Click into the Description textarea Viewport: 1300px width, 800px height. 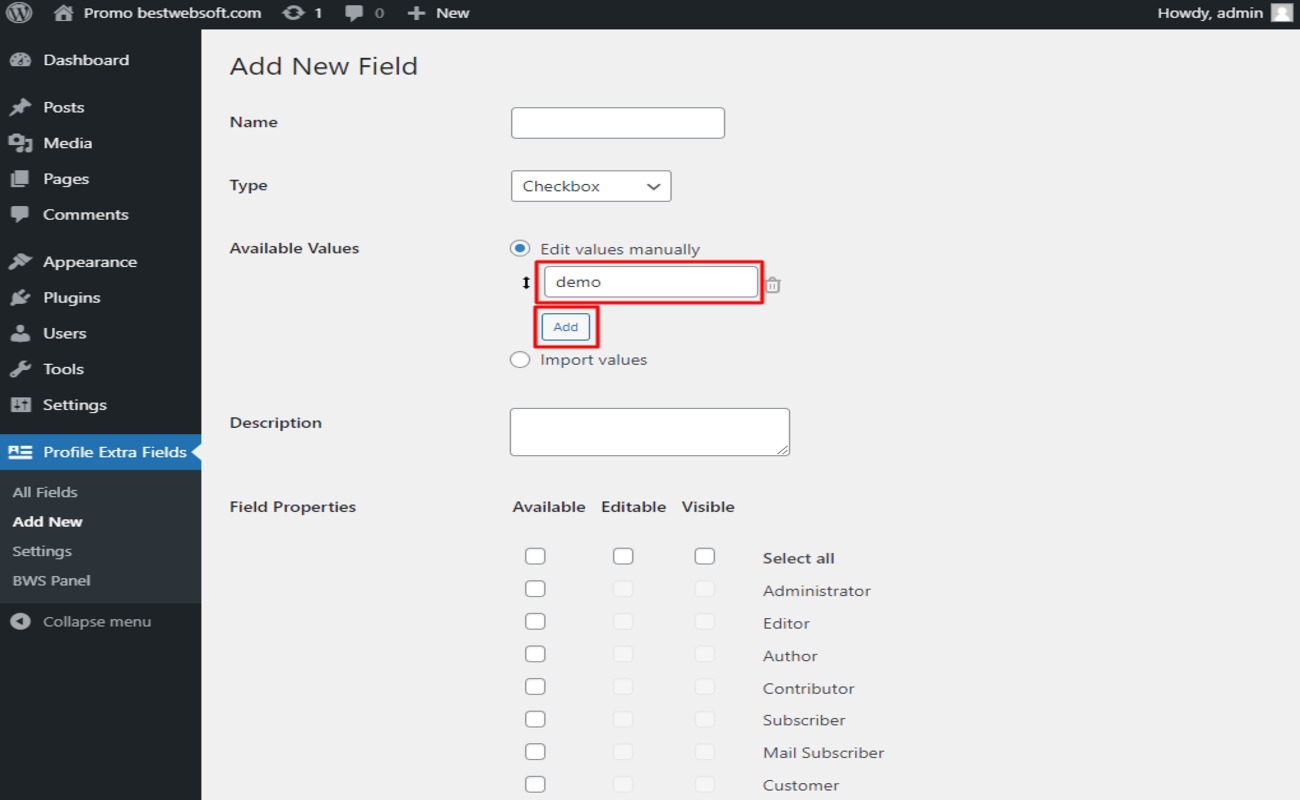click(650, 432)
